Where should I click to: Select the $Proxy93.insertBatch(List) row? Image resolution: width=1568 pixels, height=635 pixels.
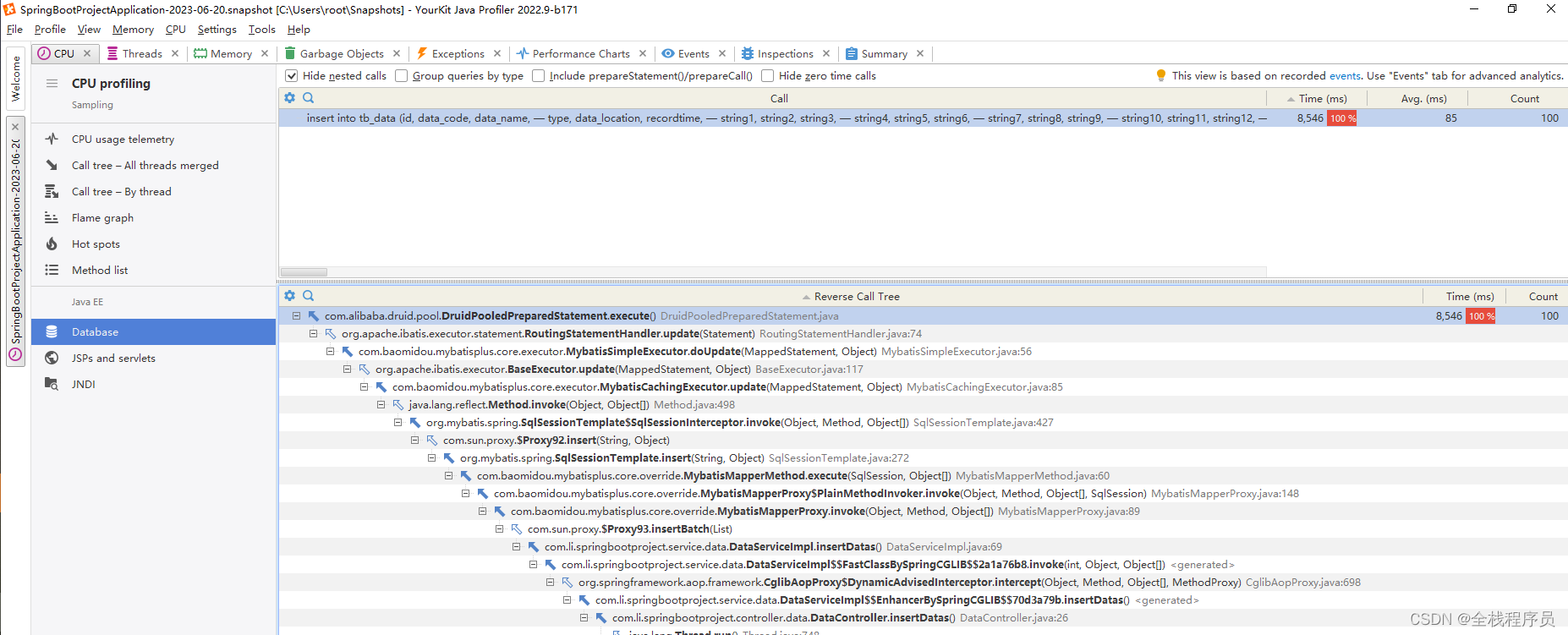click(924, 528)
